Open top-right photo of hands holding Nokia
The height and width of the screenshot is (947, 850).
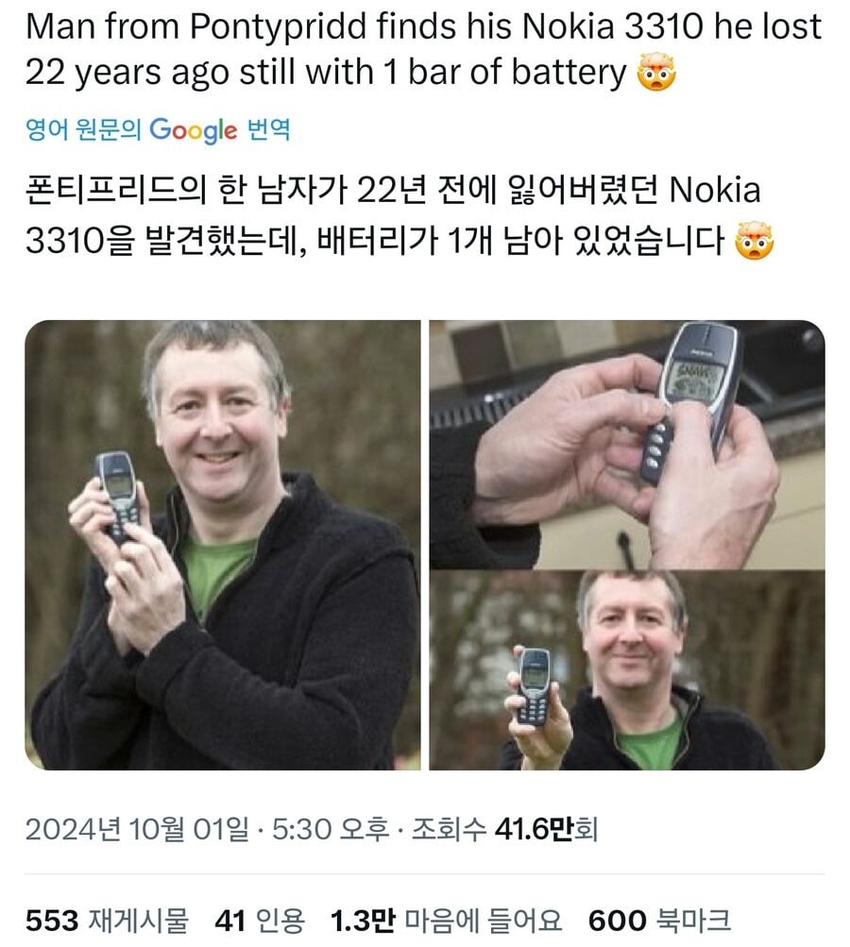[x=627, y=445]
